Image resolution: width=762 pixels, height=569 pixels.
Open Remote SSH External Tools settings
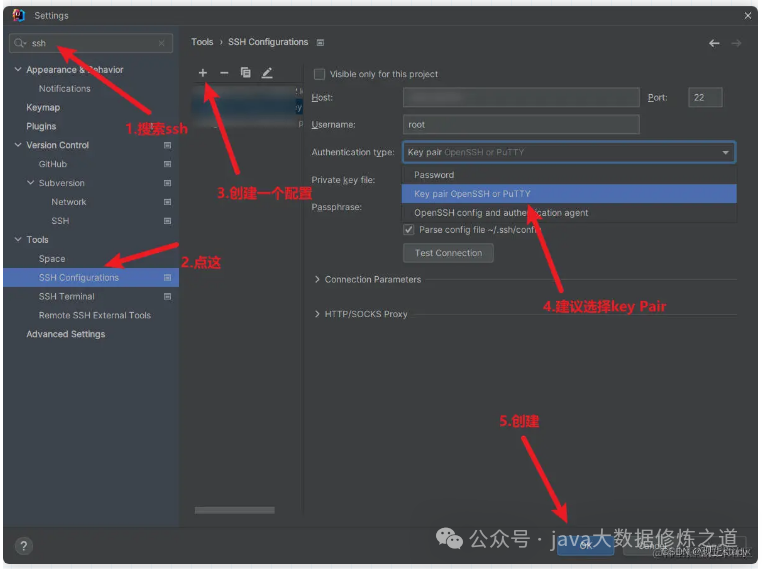pos(95,315)
